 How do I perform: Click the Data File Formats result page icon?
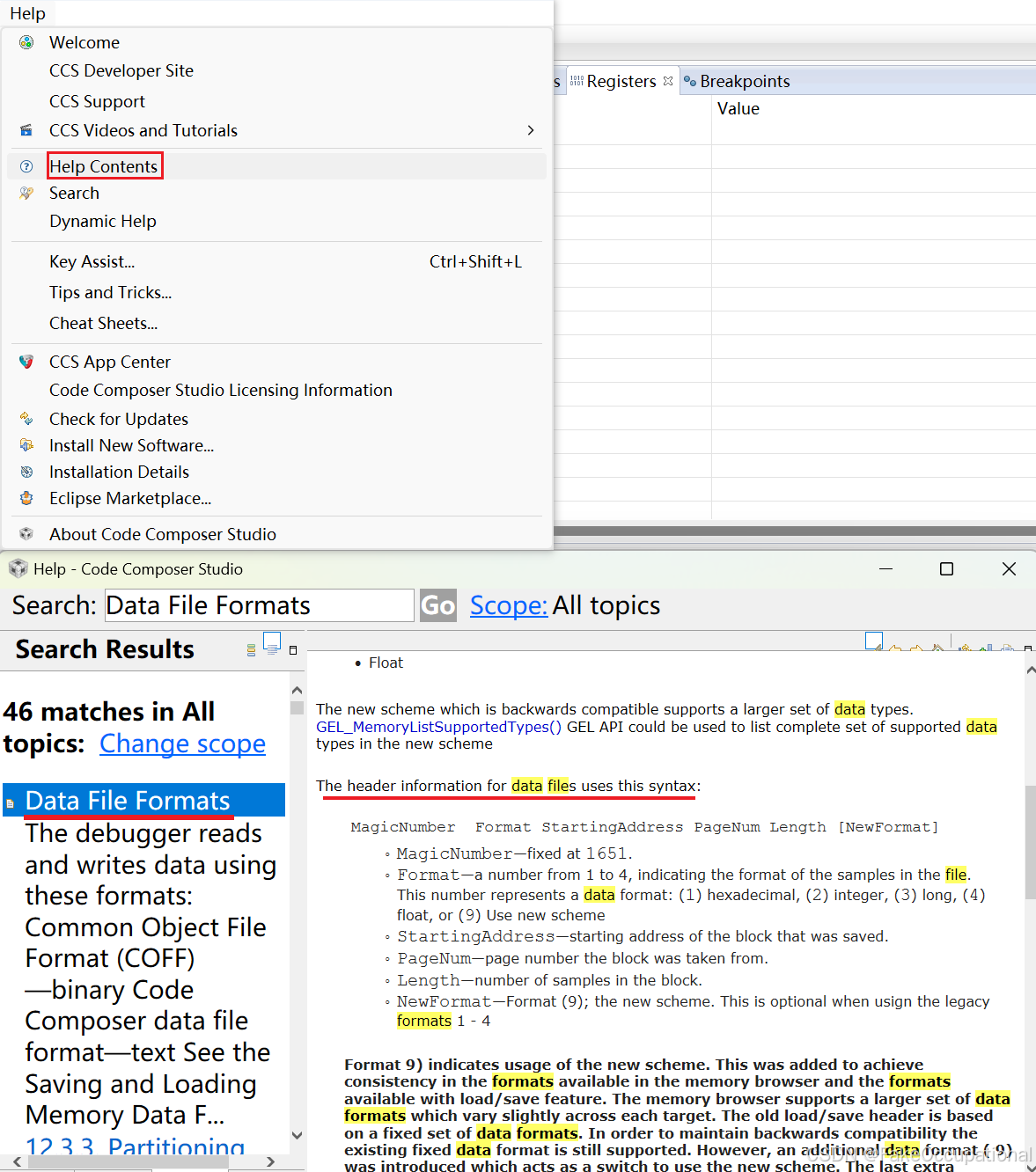click(x=11, y=803)
